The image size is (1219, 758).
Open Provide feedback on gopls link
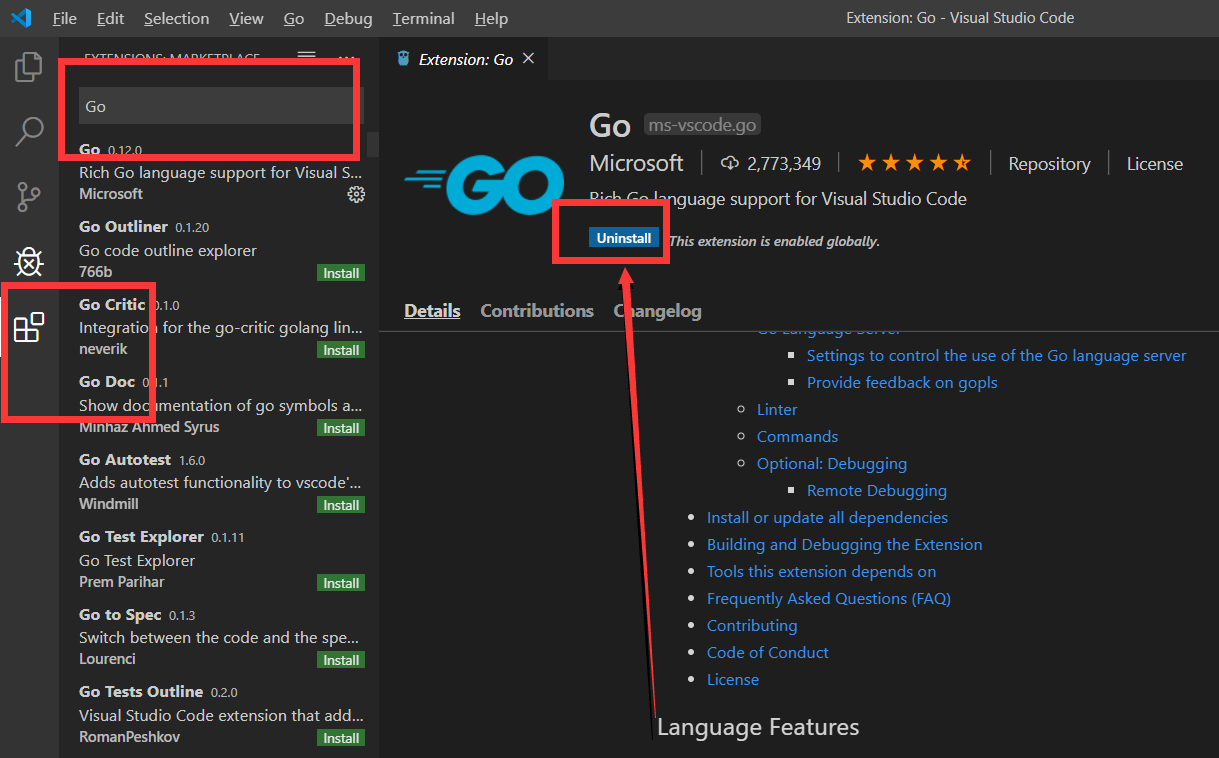click(x=902, y=382)
